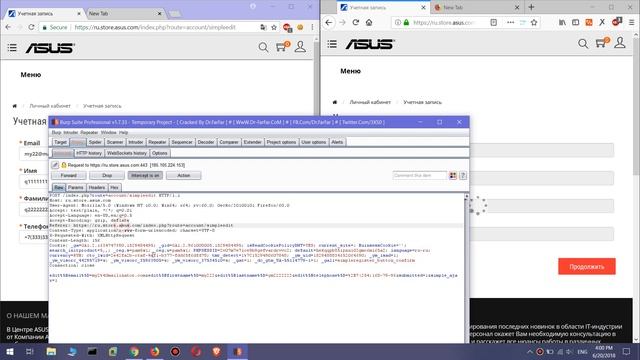Open Repeater menu in Burp menu bar
Screen dimensions: 640x360
click(x=89, y=133)
